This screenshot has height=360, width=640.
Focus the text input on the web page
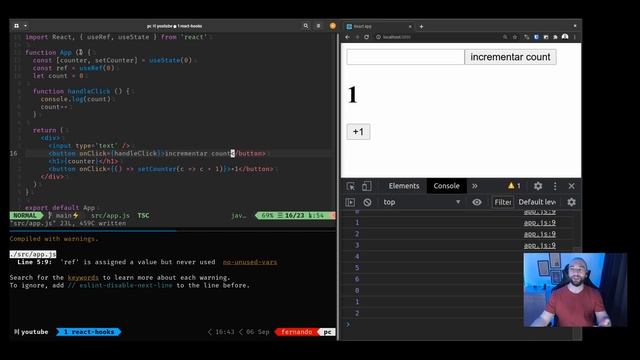coord(405,57)
